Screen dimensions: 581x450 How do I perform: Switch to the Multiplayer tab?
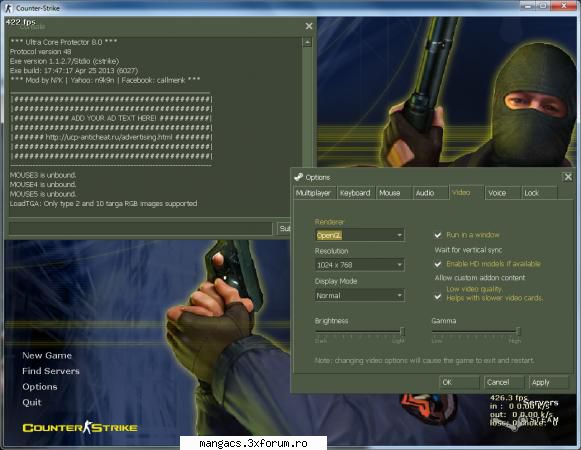tap(315, 193)
